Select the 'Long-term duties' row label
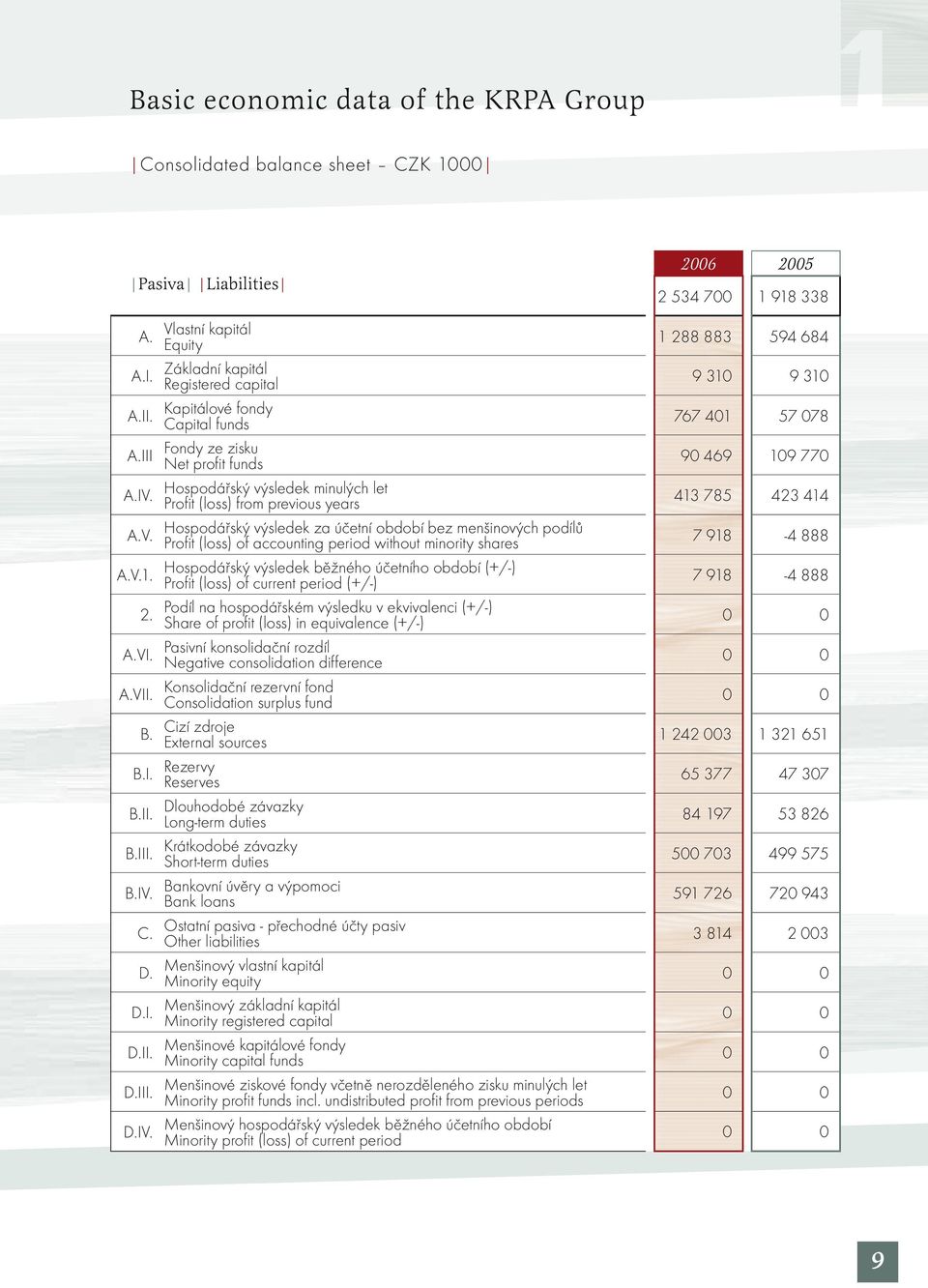 [x=215, y=822]
